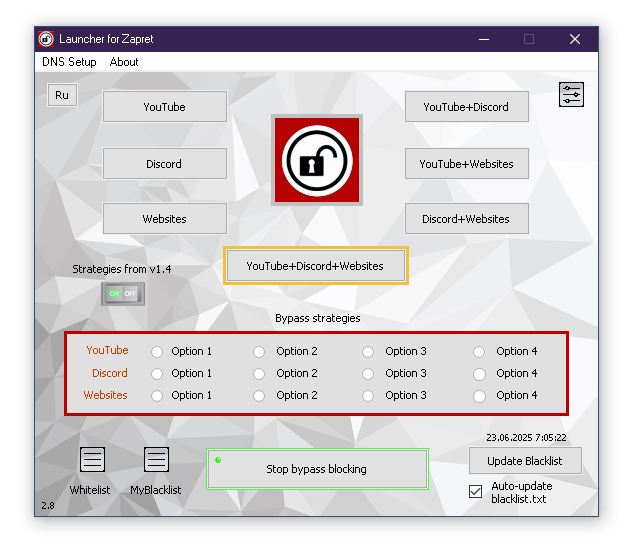Click the red Websites row label
This screenshot has width=633, height=546.
105,395
